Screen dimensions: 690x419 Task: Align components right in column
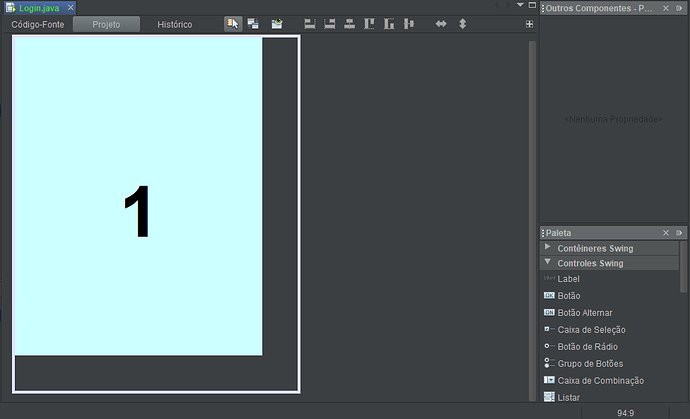click(x=330, y=24)
